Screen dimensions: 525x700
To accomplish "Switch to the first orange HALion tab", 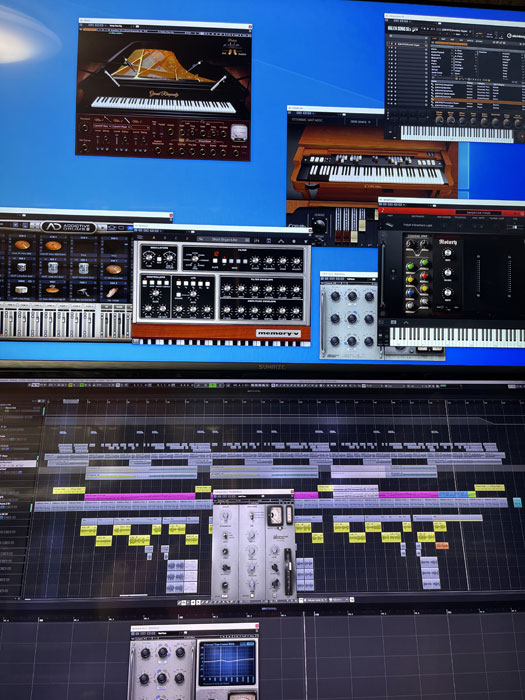I will (x=436, y=39).
